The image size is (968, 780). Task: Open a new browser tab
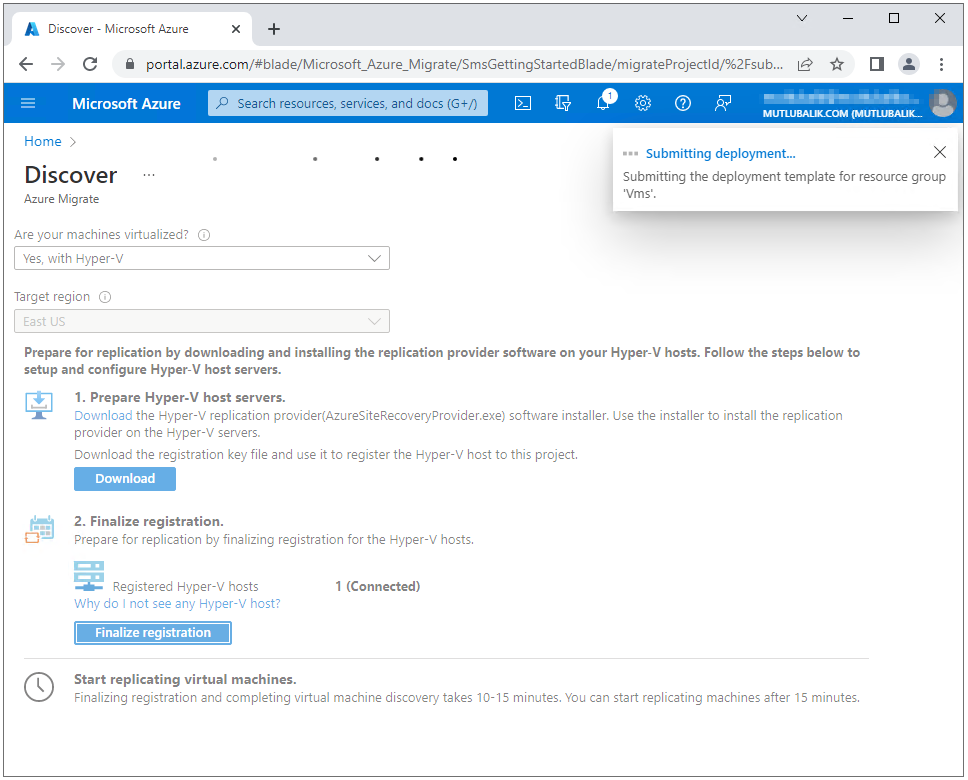[274, 29]
